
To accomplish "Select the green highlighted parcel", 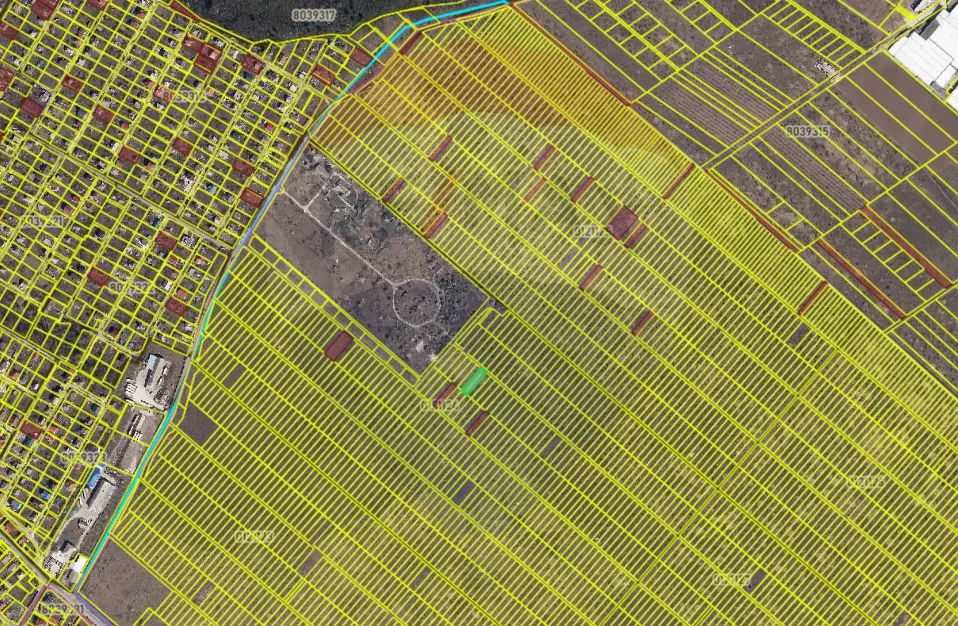I will (474, 381).
